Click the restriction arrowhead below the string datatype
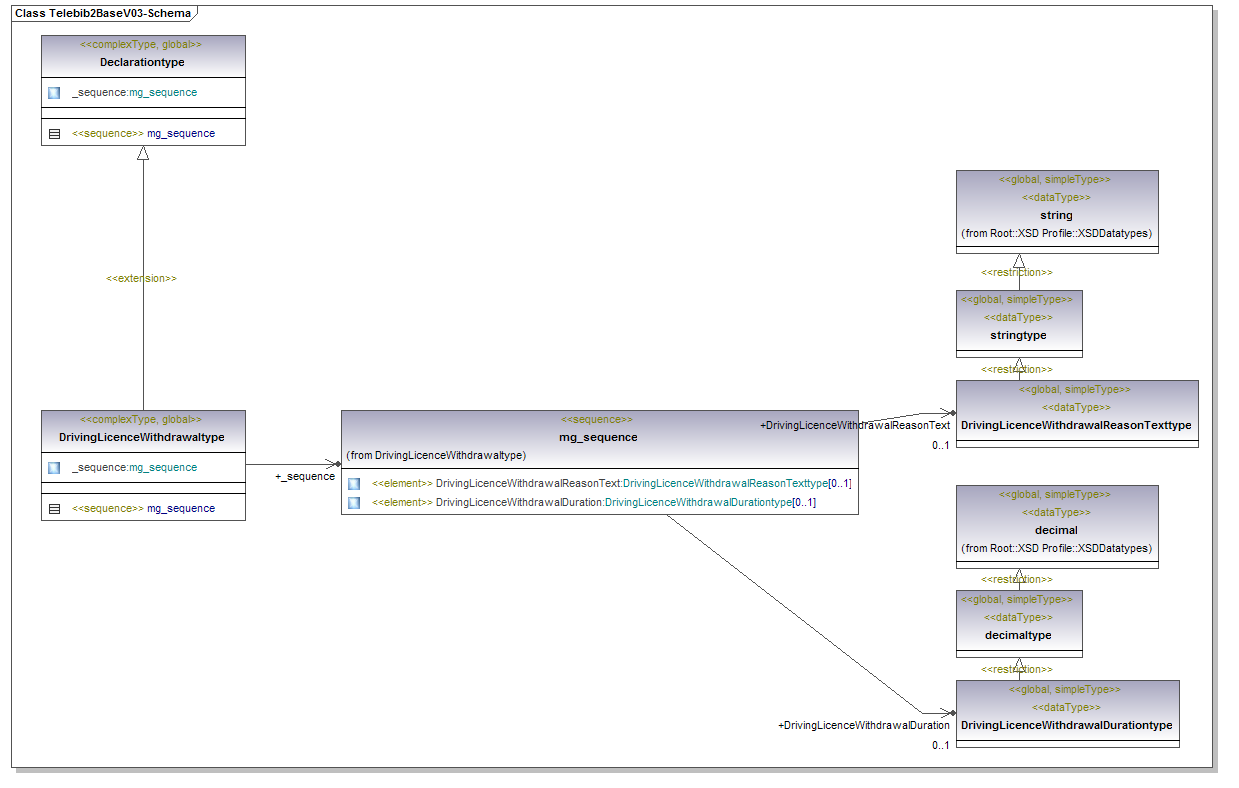1239x788 pixels. 1019,262
